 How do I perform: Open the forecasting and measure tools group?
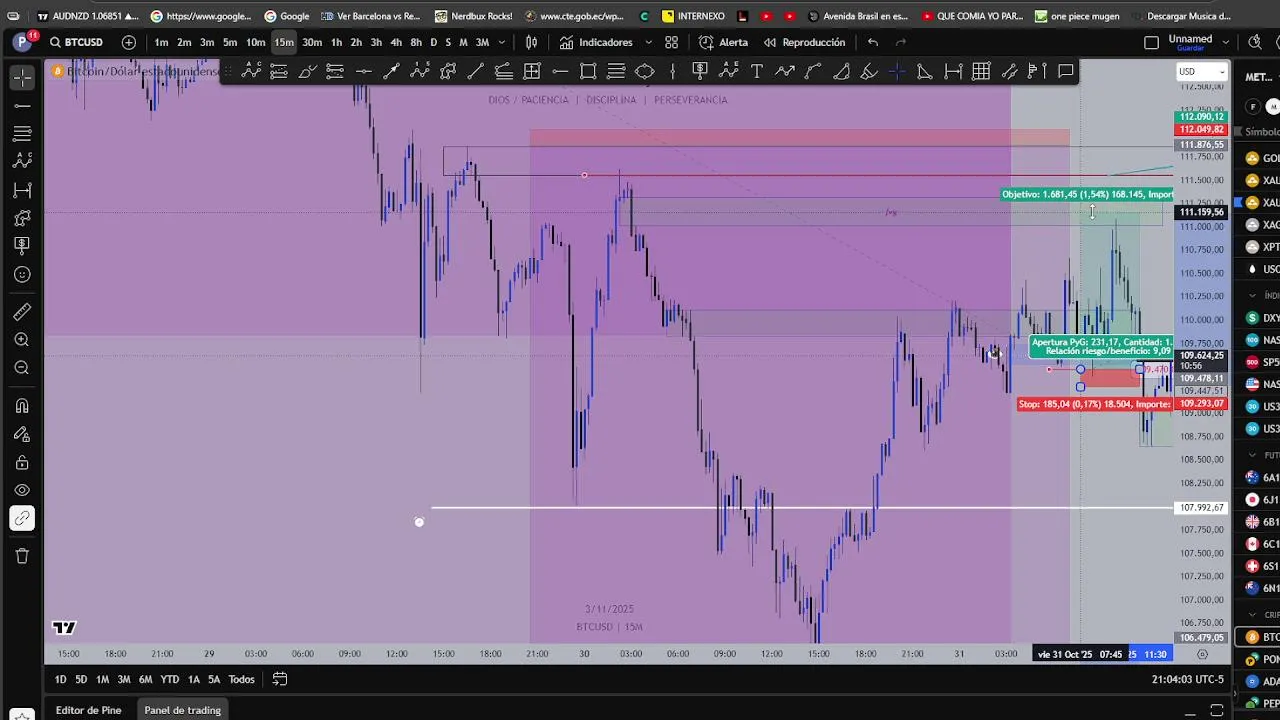pyautogui.click(x=22, y=190)
